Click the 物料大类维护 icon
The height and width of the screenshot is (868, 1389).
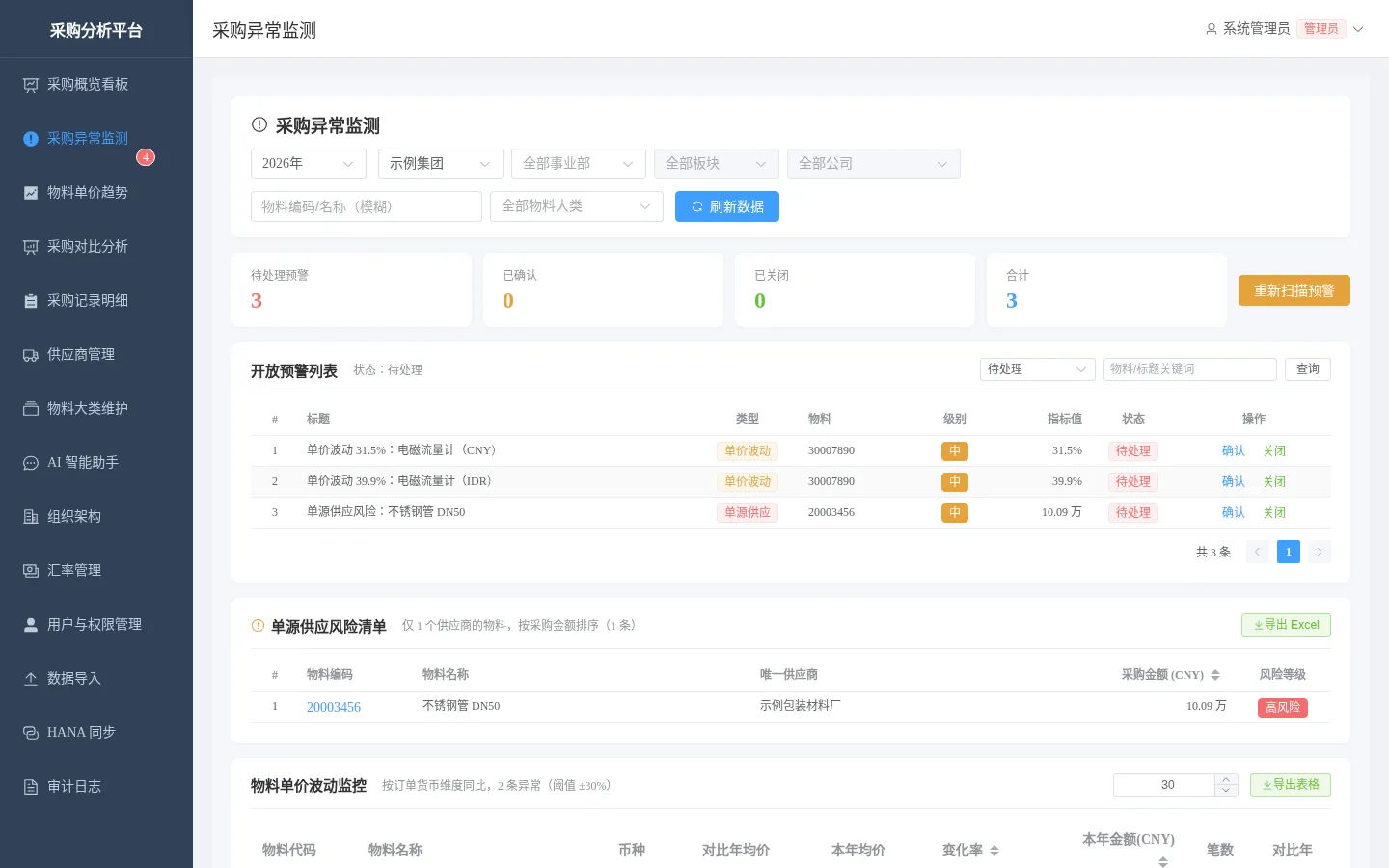click(x=31, y=409)
